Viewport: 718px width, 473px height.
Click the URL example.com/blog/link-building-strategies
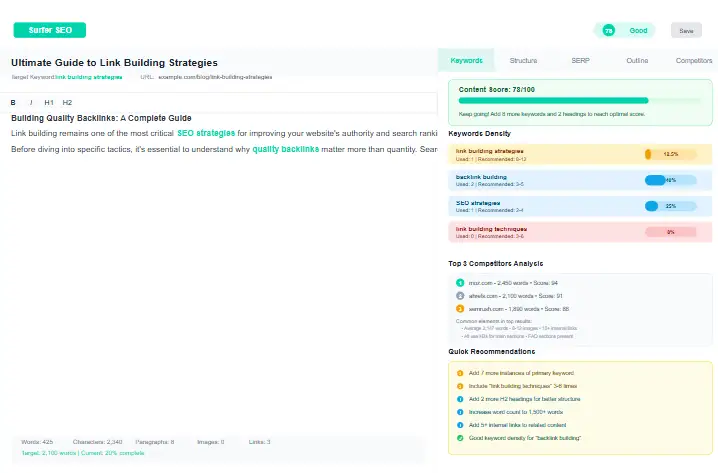tap(215, 77)
